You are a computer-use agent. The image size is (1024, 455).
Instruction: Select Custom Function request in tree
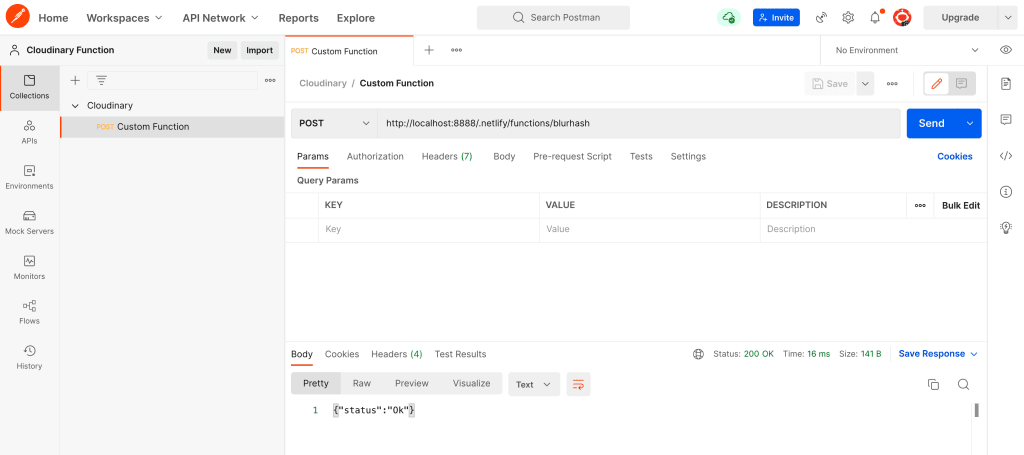click(x=172, y=127)
